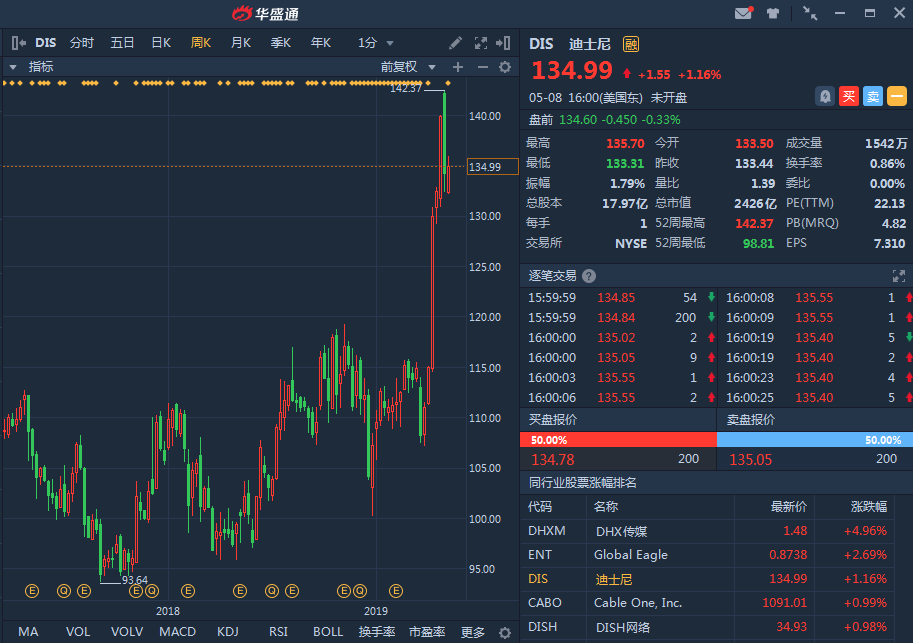The image size is (913, 643).
Task: Toggle the VOL indicator
Action: 78,632
